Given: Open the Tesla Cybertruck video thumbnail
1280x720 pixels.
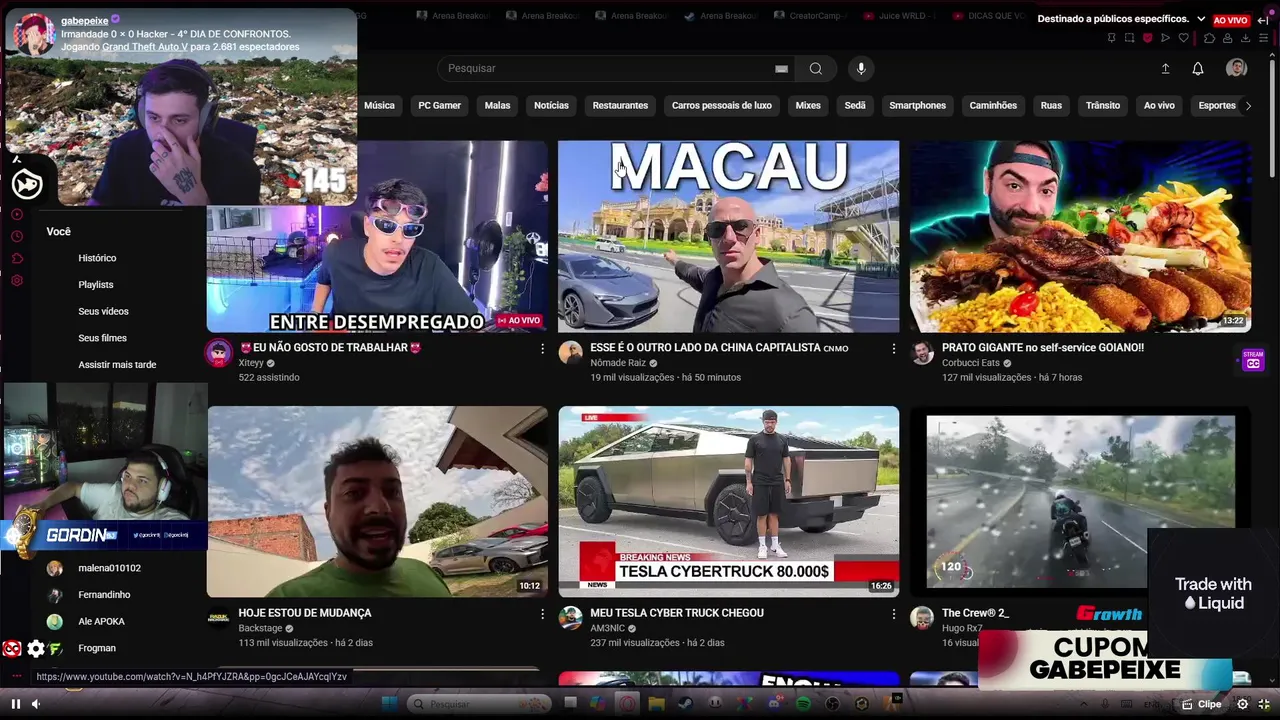Looking at the screenshot, I should [x=728, y=500].
